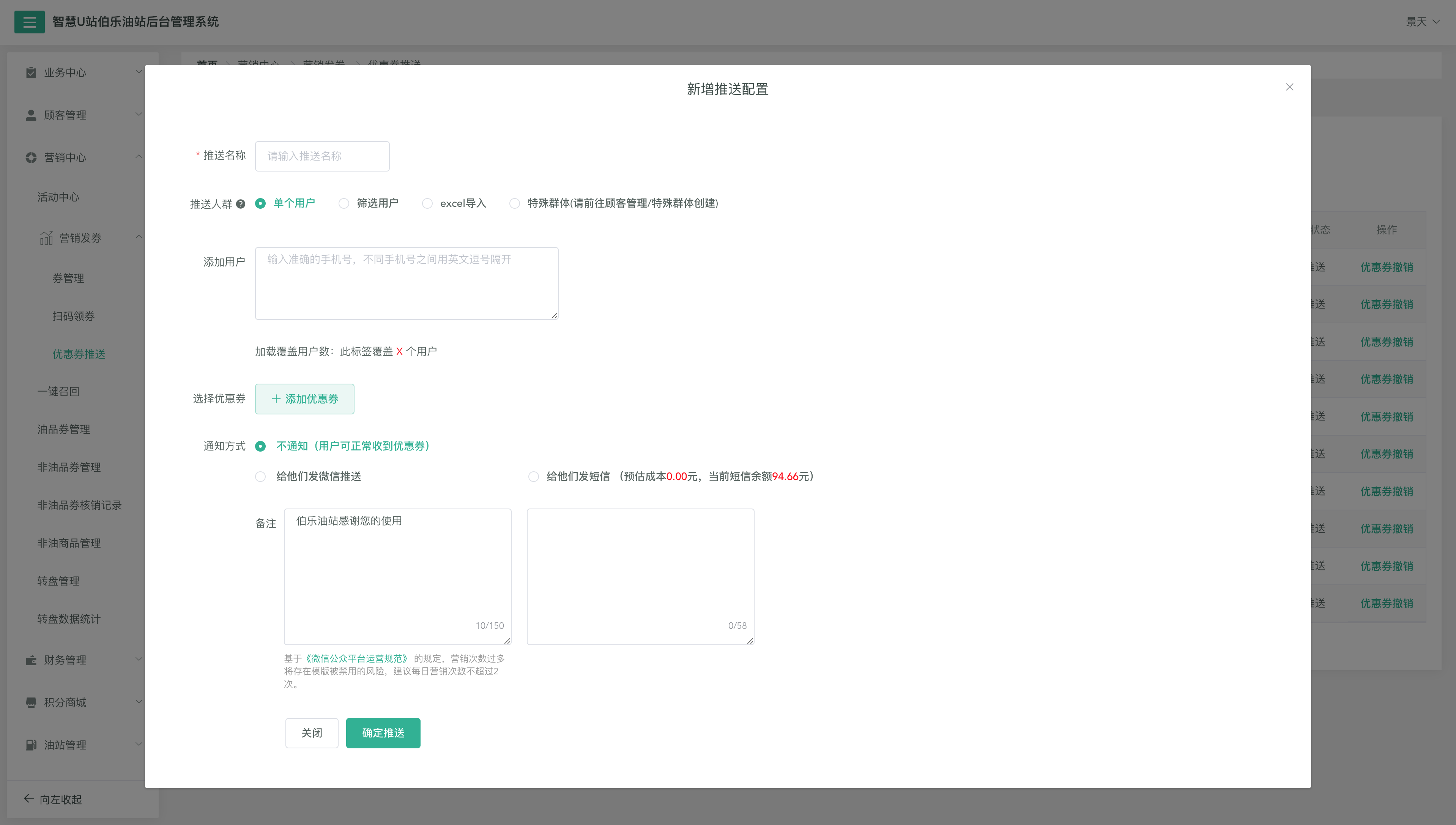Click the 财务管理 wallet icon

[x=31, y=660]
